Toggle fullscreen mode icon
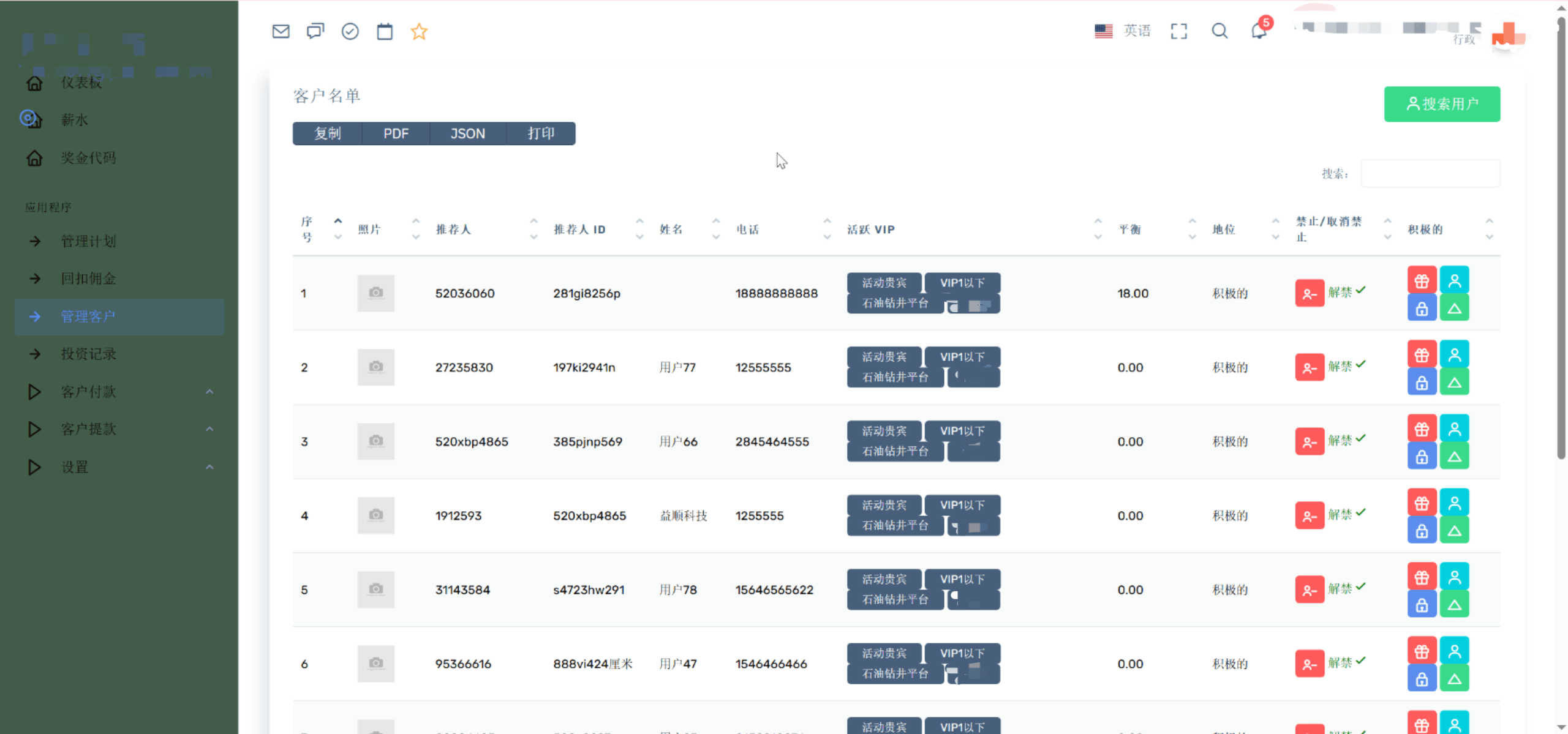 click(1178, 31)
